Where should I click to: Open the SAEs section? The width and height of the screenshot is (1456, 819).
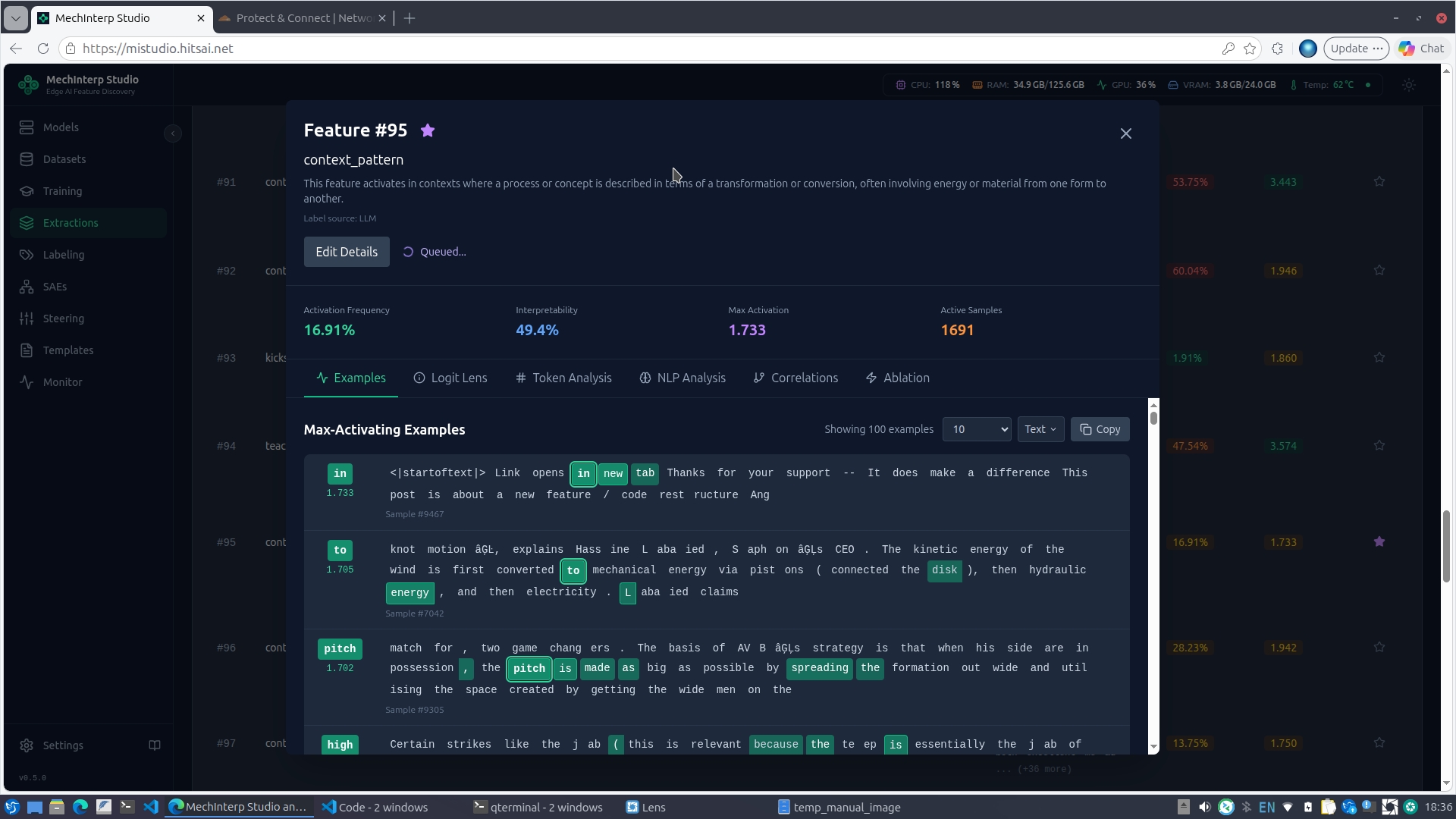point(89,287)
